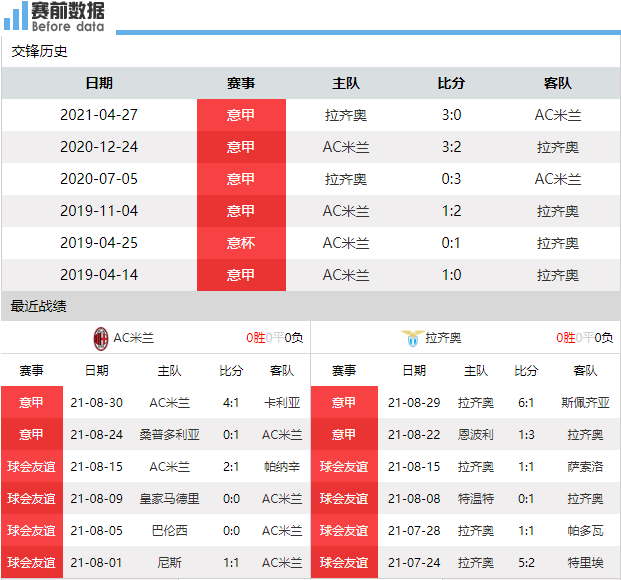The image size is (621, 580).
Task: Select date 2019-04-14 in history
Action: (99, 275)
